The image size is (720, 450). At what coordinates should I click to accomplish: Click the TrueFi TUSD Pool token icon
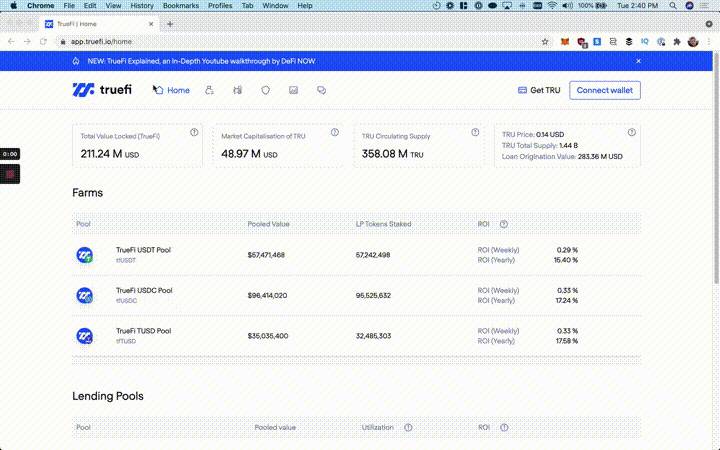[84, 336]
